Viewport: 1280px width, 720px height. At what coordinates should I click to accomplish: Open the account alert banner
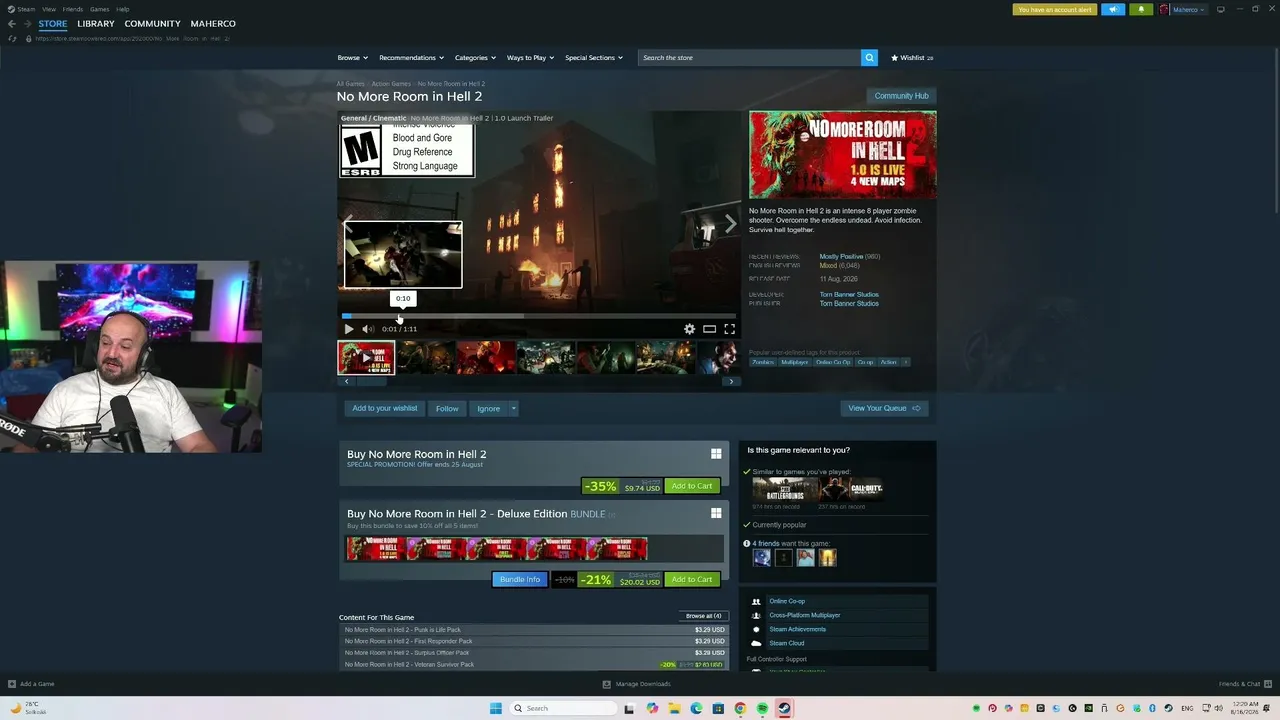(x=1055, y=10)
